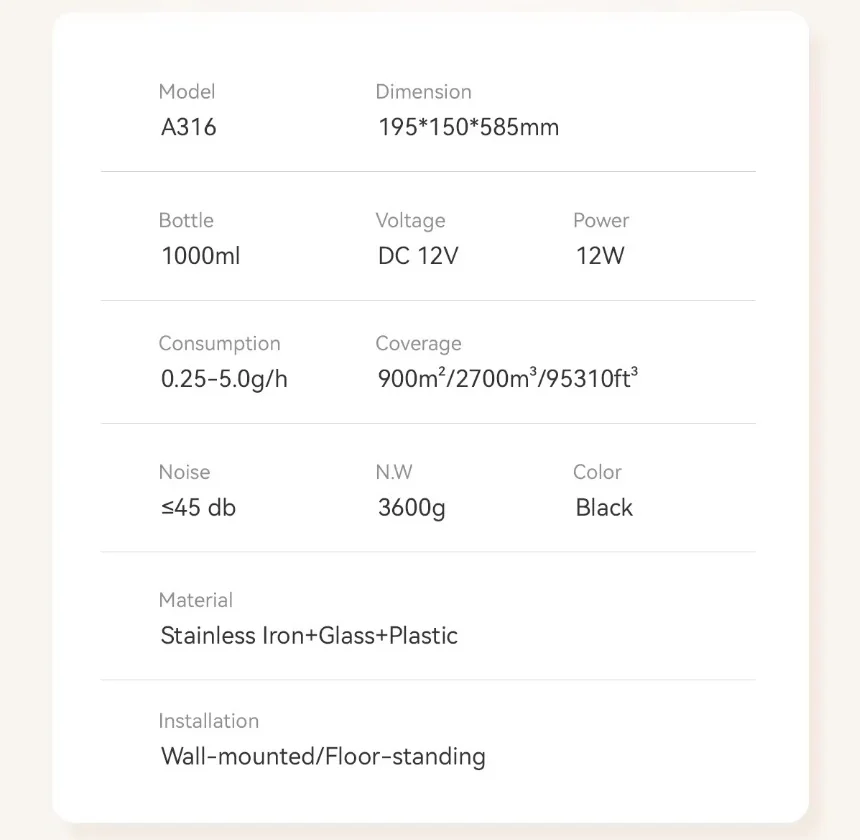This screenshot has height=840, width=860.
Task: Click the Power label
Action: click(x=601, y=221)
